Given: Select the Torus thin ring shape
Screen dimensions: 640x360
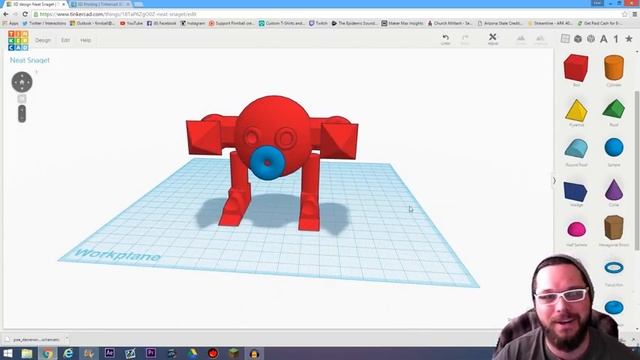Looking at the screenshot, I should coord(614,268).
